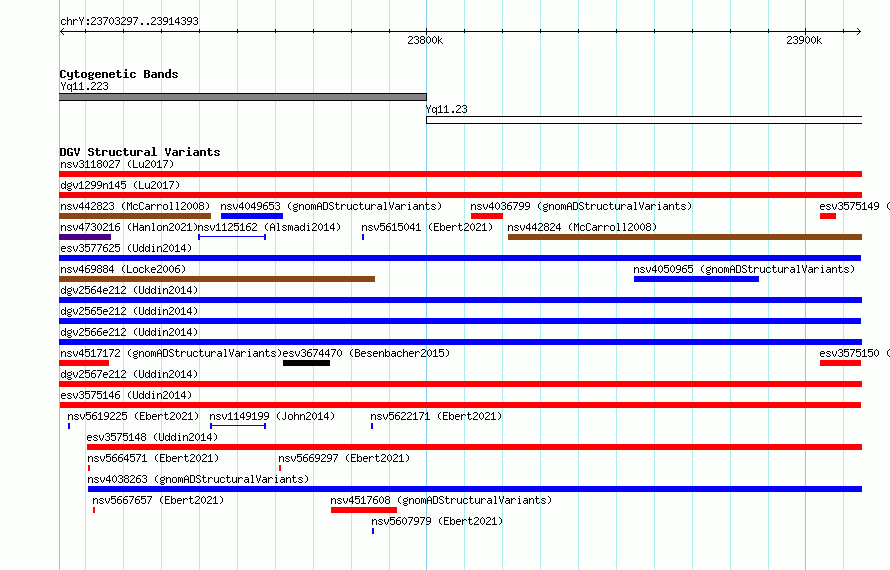Select nsv4036799 gnomAD variant label
This screenshot has height=570, width=890.
(581, 206)
